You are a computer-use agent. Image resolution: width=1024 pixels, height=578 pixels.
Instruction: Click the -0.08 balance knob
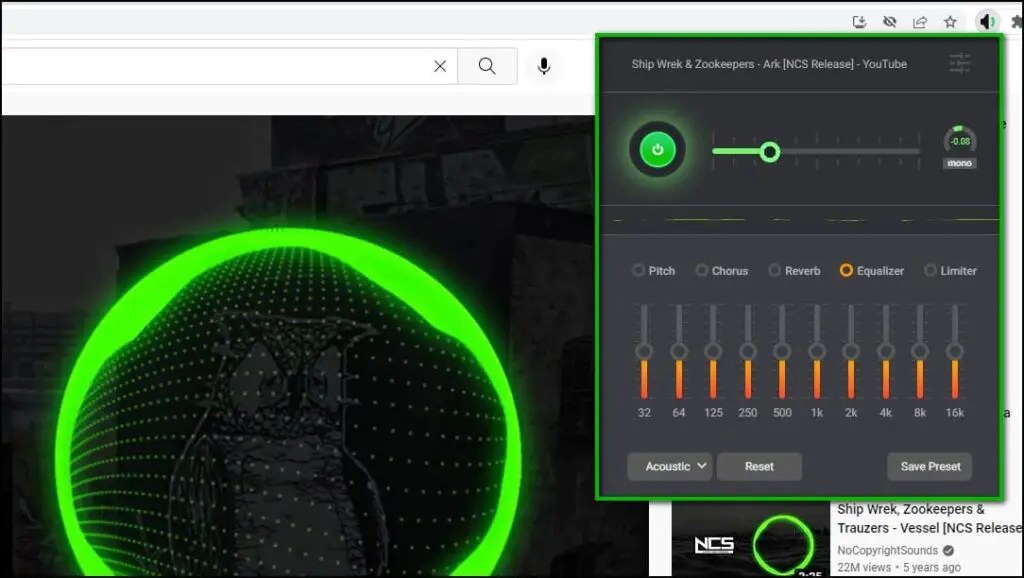click(960, 140)
